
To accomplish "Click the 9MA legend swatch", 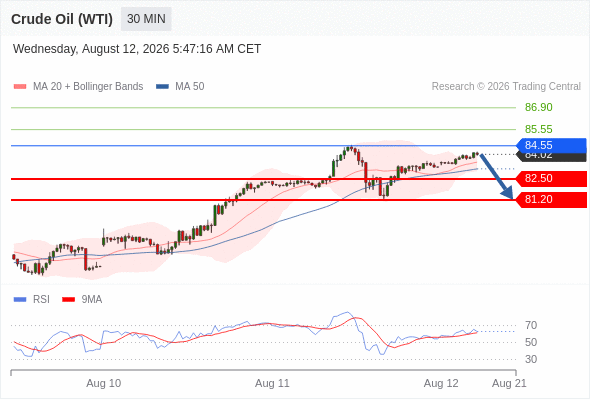I will [68, 300].
